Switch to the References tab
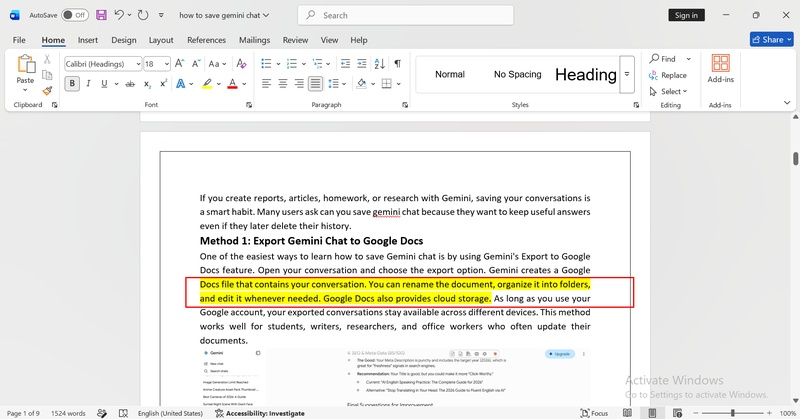This screenshot has height=419, width=800. pyautogui.click(x=206, y=40)
